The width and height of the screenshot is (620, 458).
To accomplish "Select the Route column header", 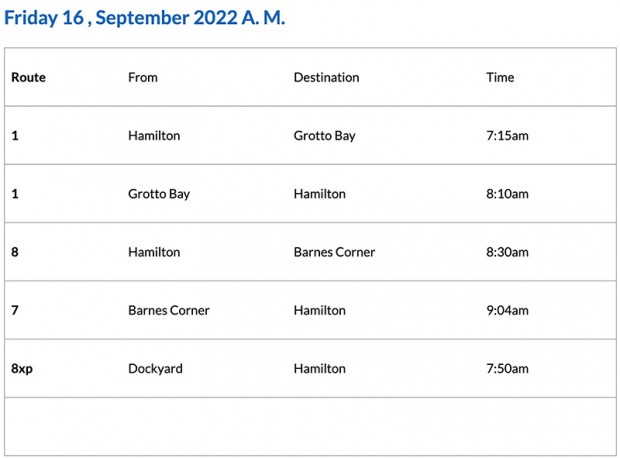I will click(x=28, y=77).
